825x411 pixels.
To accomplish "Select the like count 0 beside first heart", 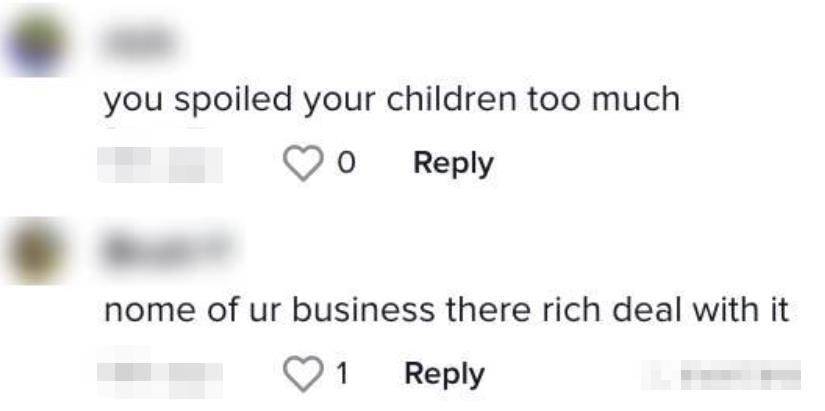I will pos(346,164).
